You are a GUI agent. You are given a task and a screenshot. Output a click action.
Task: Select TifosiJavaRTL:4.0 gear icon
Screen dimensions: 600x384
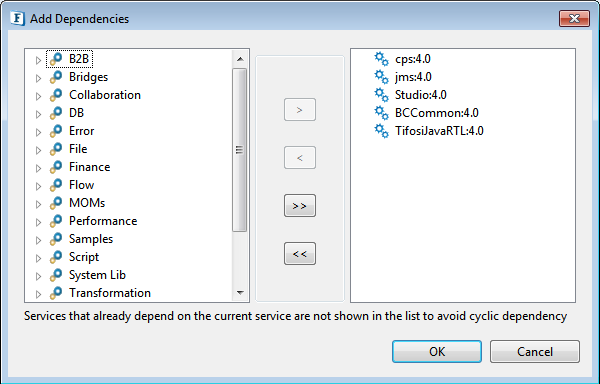pos(381,131)
